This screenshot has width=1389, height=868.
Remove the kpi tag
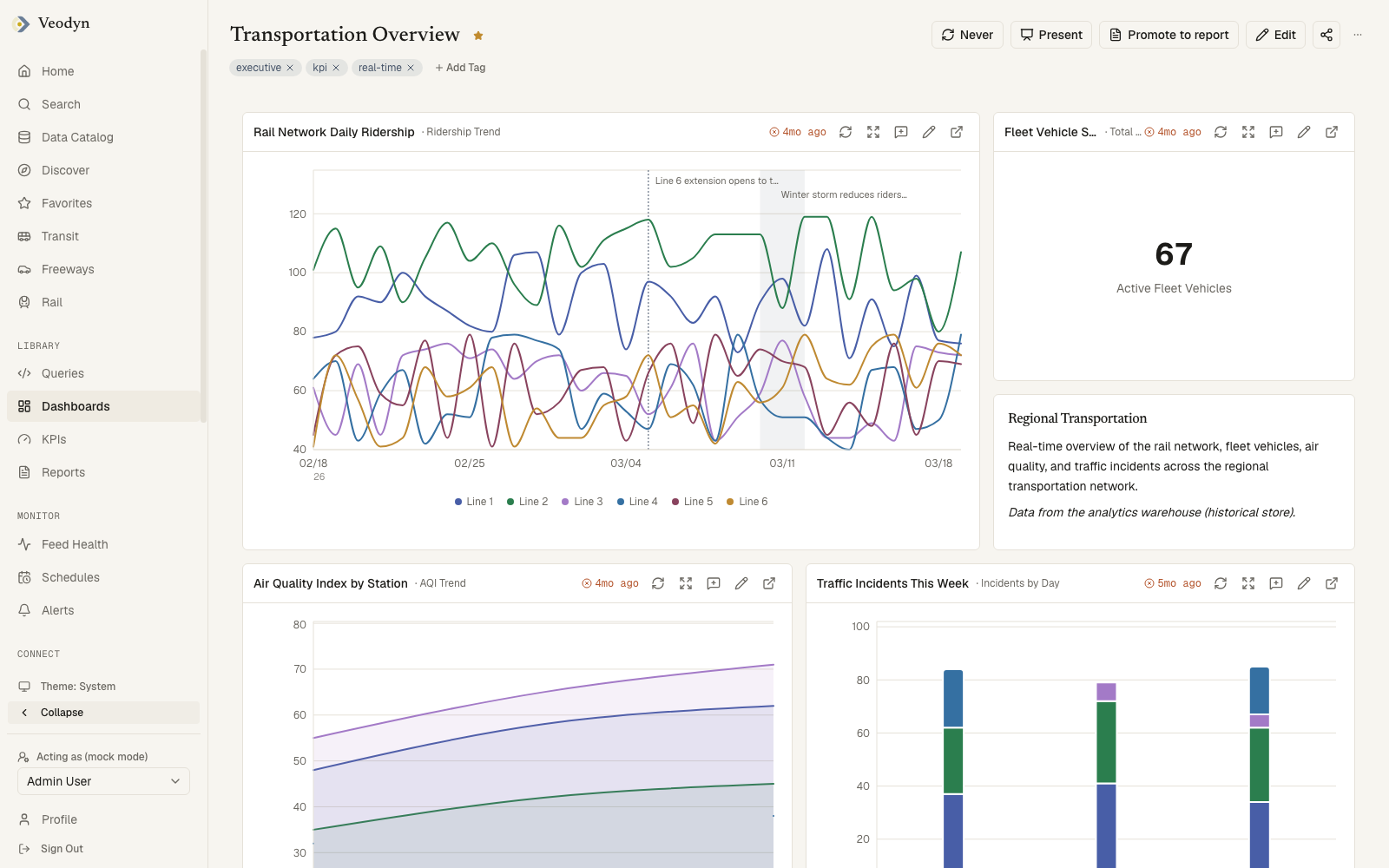(x=336, y=68)
